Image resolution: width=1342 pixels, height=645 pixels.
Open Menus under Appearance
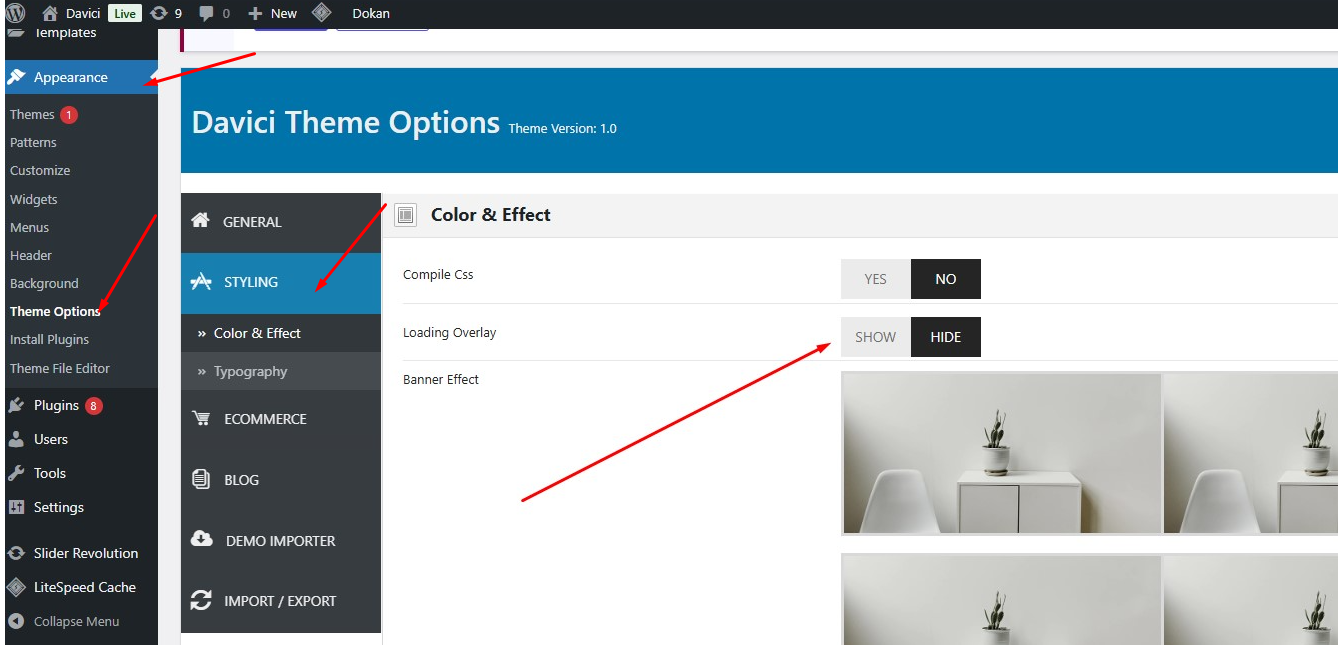pyautogui.click(x=30, y=227)
